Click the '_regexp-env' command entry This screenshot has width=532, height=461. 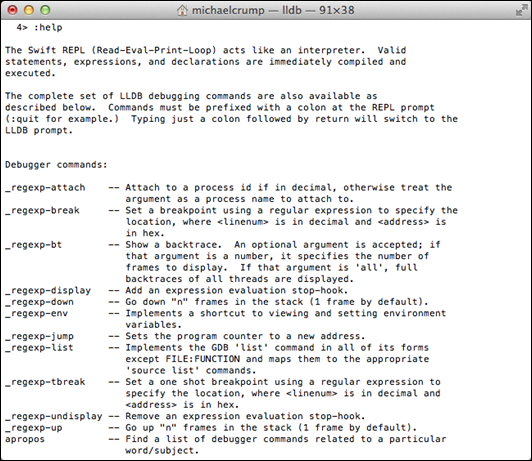tap(37, 313)
